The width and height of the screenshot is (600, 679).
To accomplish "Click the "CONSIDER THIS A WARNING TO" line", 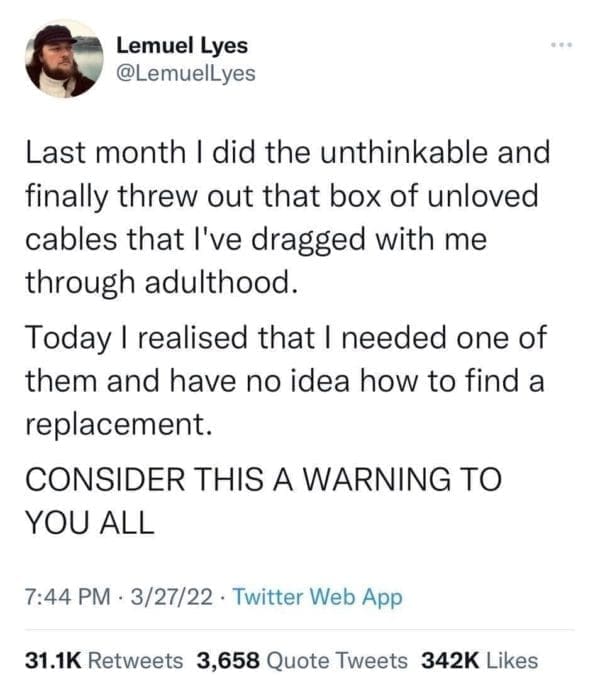I will click(x=260, y=477).
